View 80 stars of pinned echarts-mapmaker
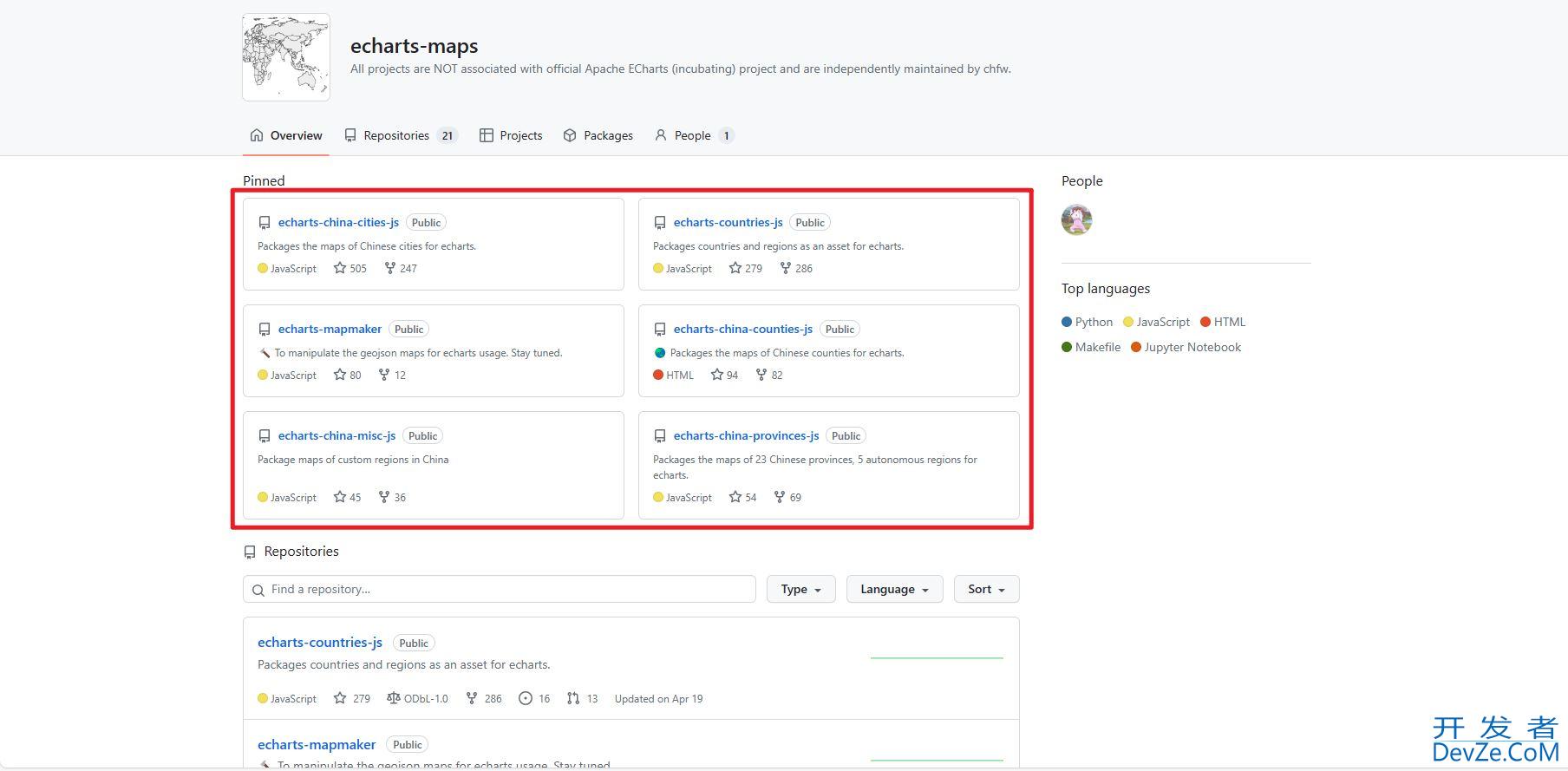Viewport: 1568px width, 771px height. (348, 375)
